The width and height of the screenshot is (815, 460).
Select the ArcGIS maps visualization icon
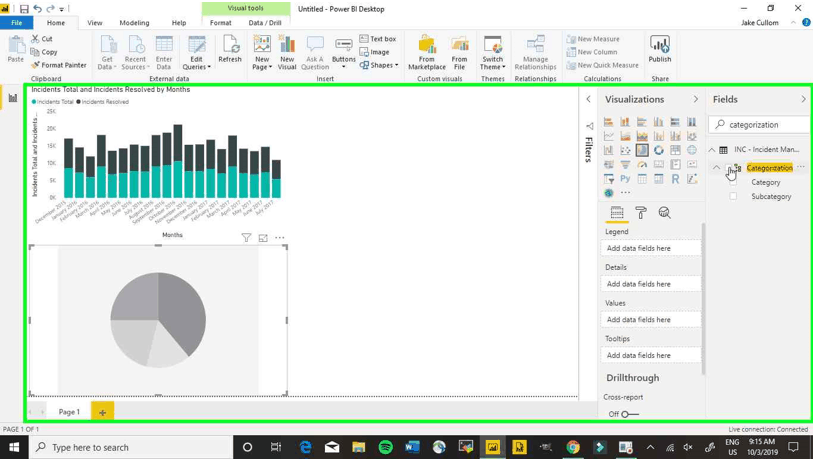pyautogui.click(x=609, y=193)
